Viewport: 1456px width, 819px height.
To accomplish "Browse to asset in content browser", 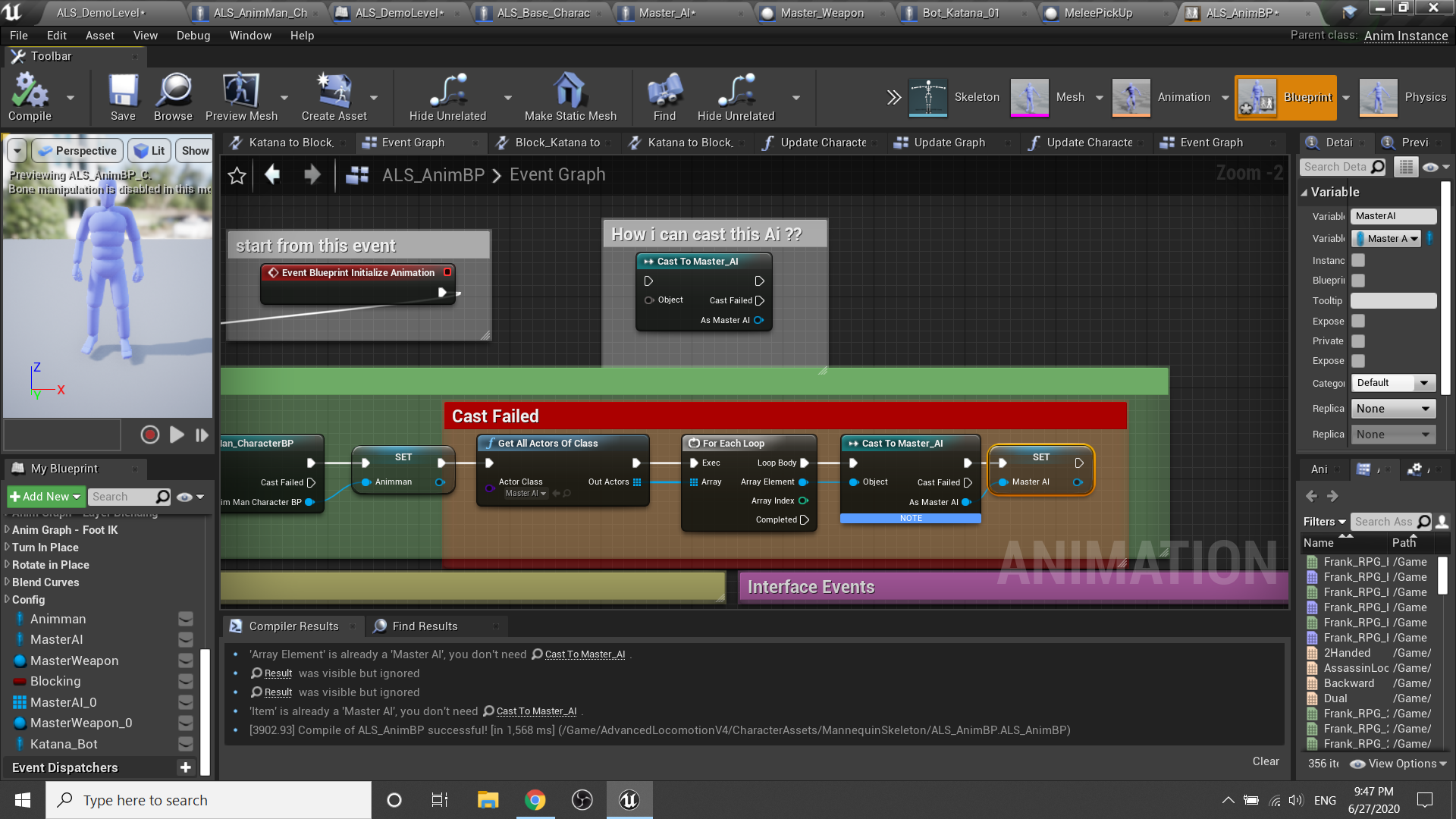I will point(173,96).
